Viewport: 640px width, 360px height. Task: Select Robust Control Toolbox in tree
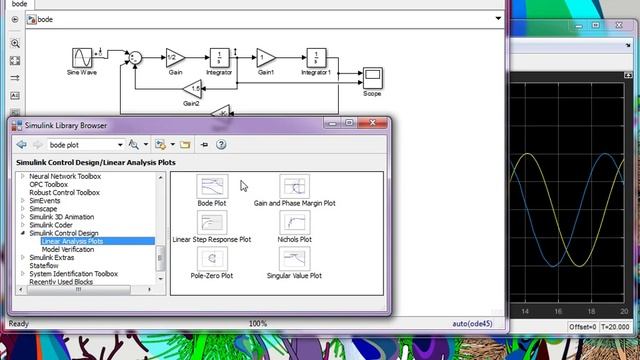(64, 193)
